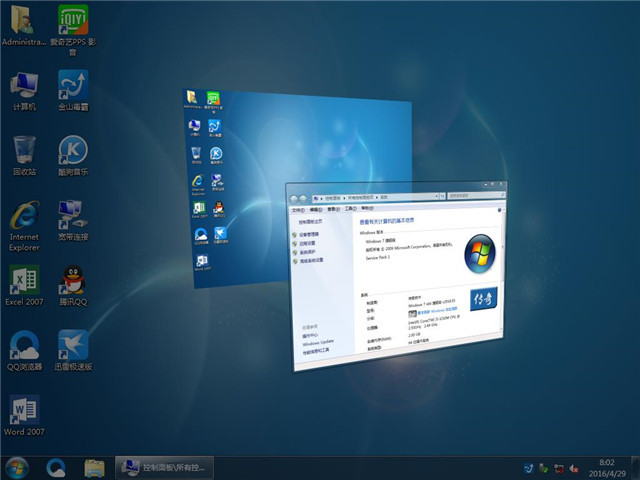Launch QQ Browser from desktop shortcut
The width and height of the screenshot is (640, 480).
pyautogui.click(x=25, y=345)
